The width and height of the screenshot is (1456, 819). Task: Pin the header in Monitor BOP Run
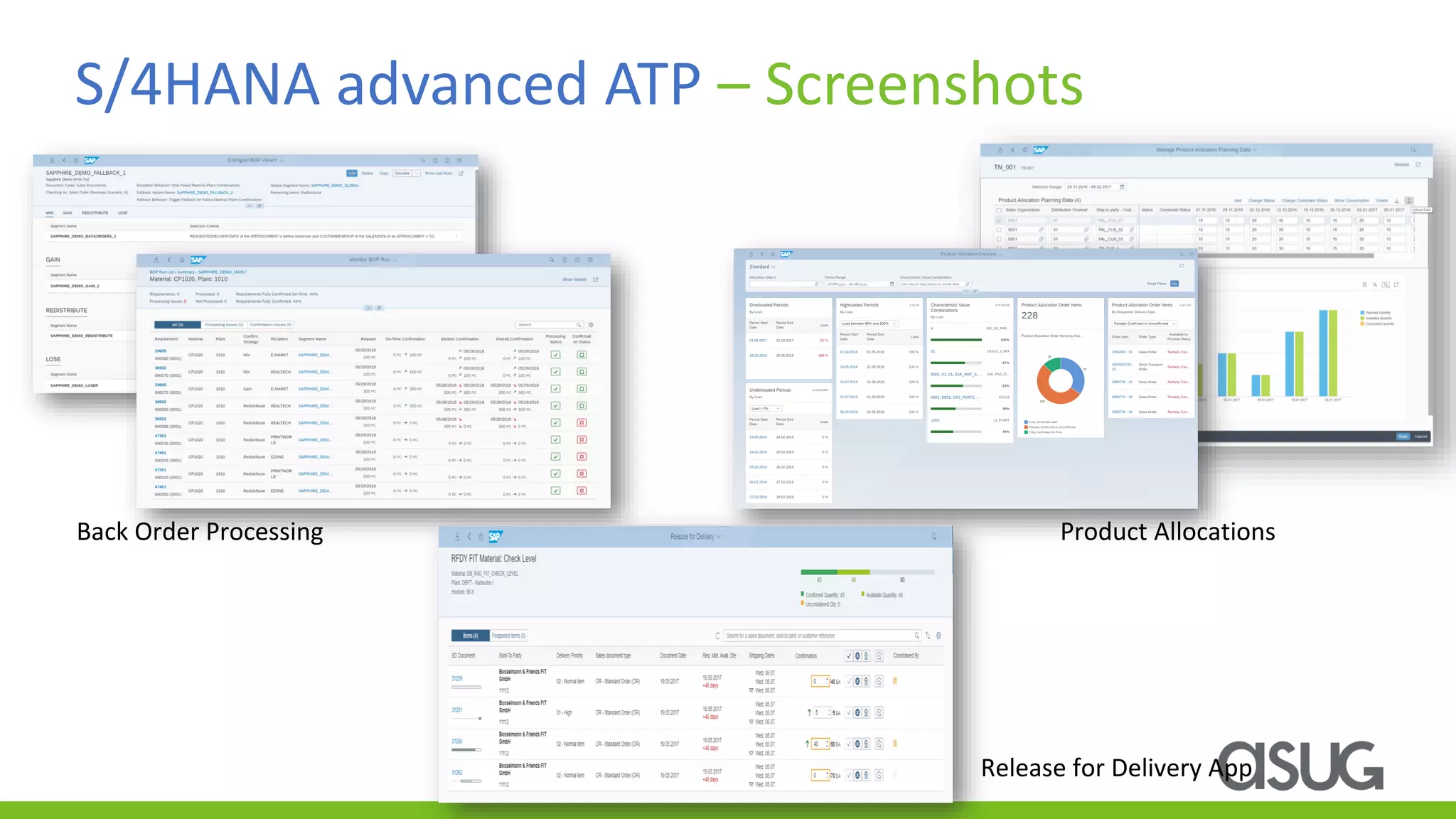380,308
